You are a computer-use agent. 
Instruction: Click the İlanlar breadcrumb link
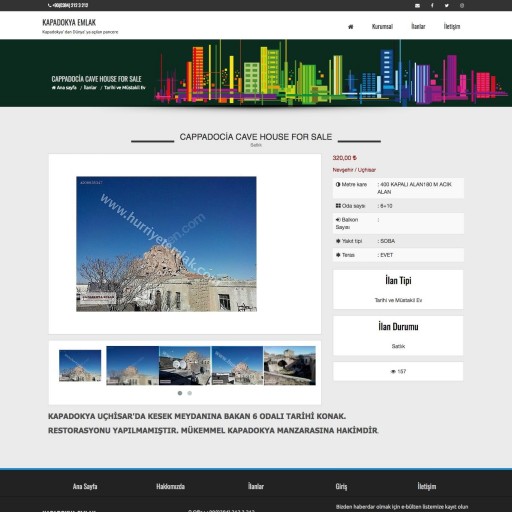[90, 88]
